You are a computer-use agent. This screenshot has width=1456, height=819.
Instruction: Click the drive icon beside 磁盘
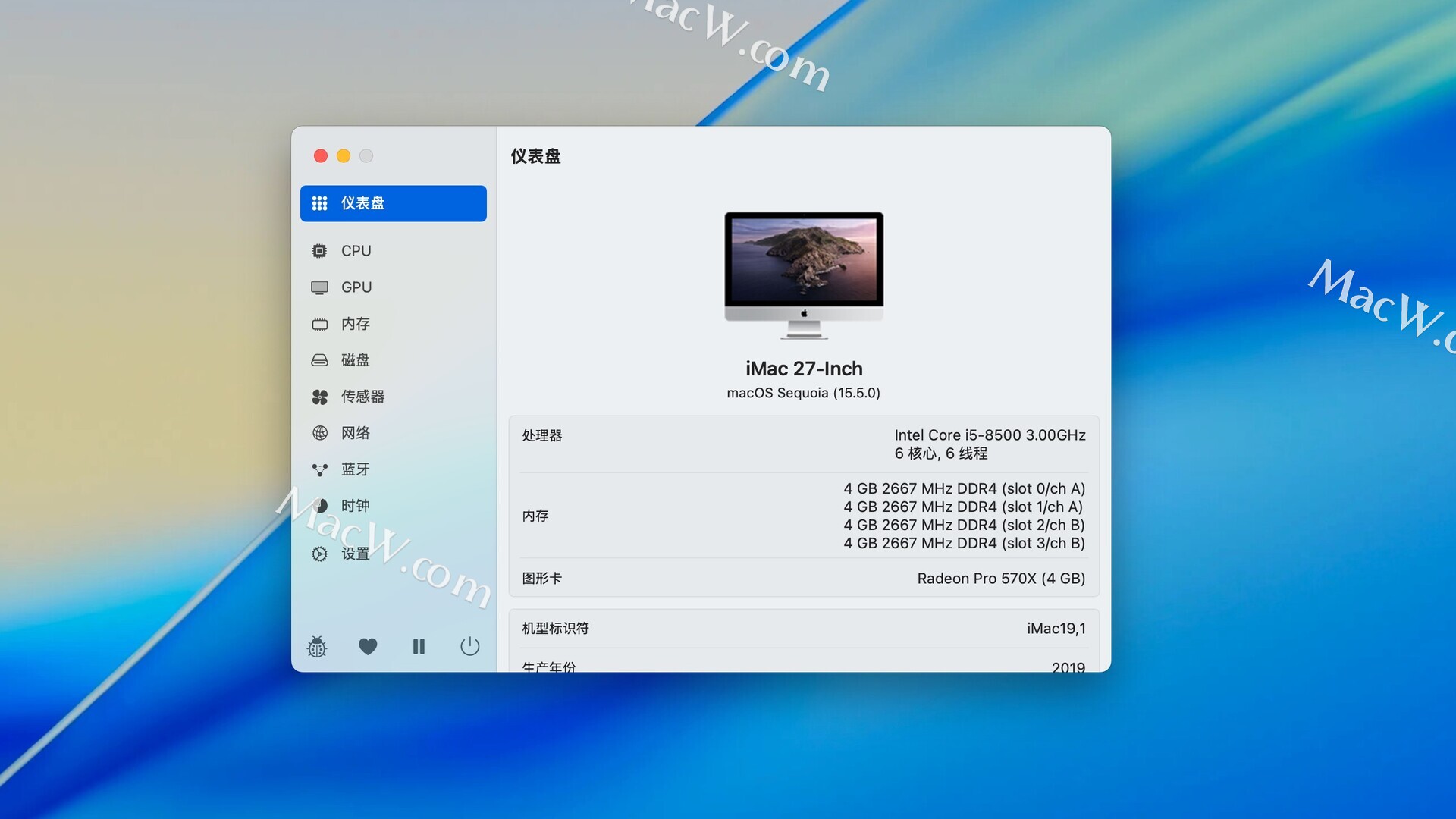320,360
